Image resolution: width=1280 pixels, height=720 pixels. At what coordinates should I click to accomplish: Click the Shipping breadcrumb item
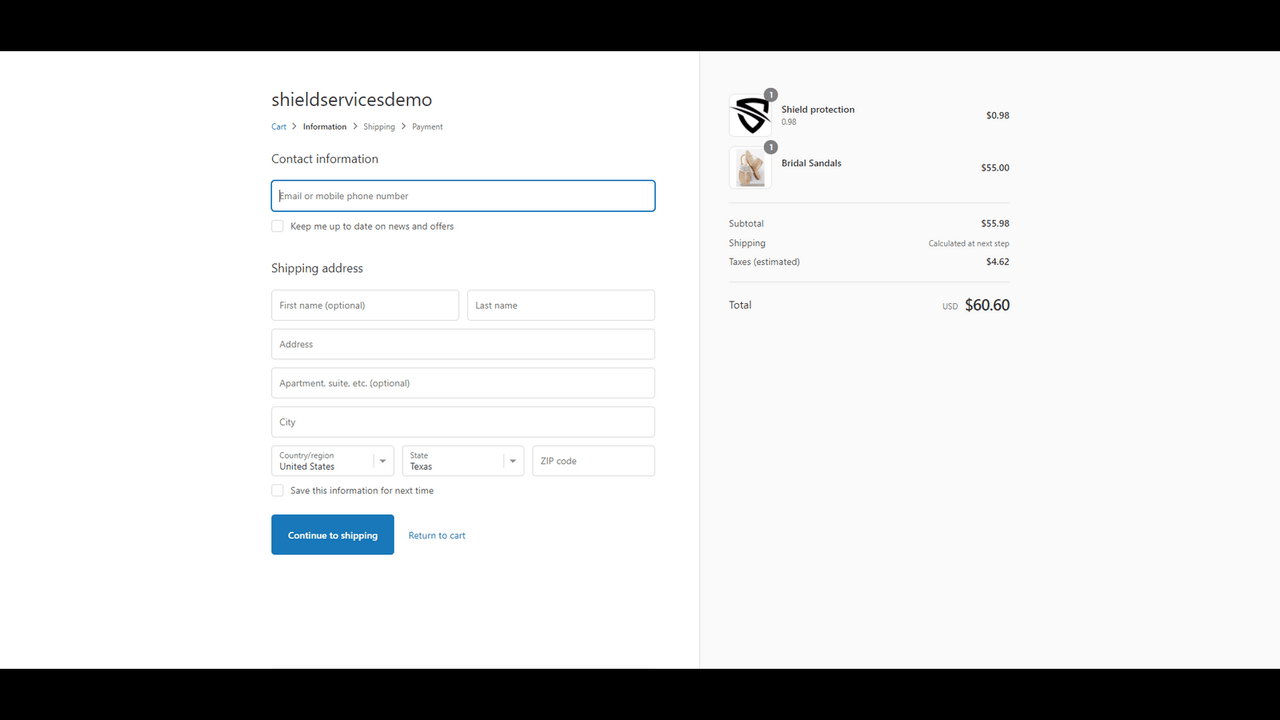click(x=379, y=126)
